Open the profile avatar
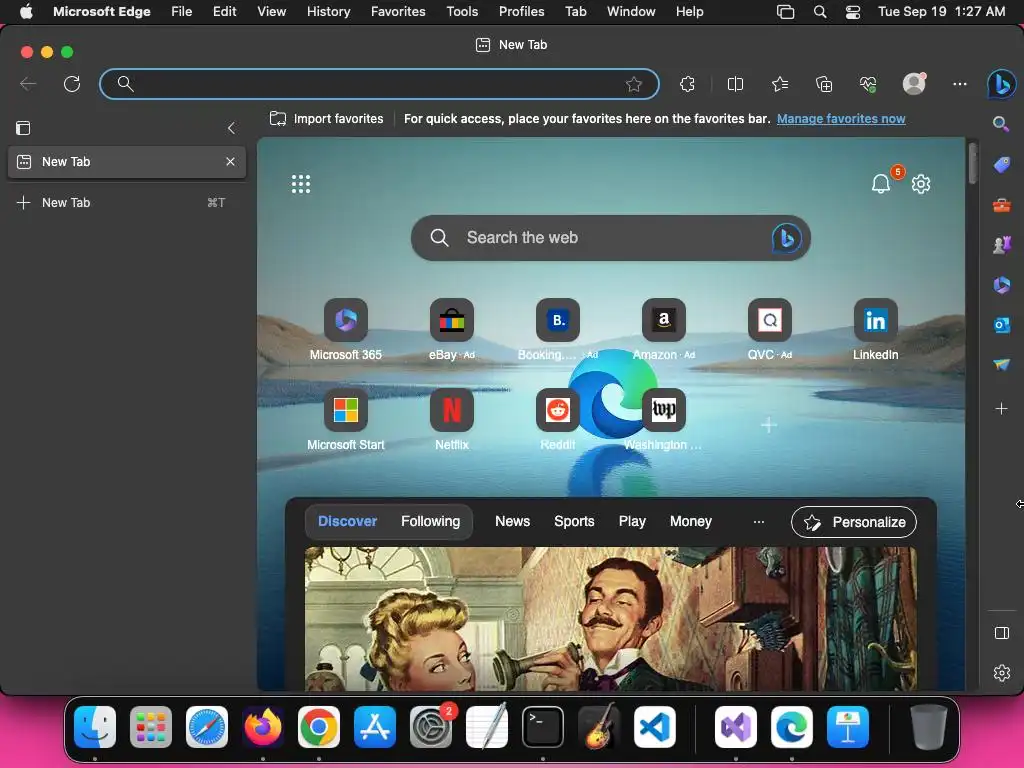The width and height of the screenshot is (1024, 768). point(914,84)
